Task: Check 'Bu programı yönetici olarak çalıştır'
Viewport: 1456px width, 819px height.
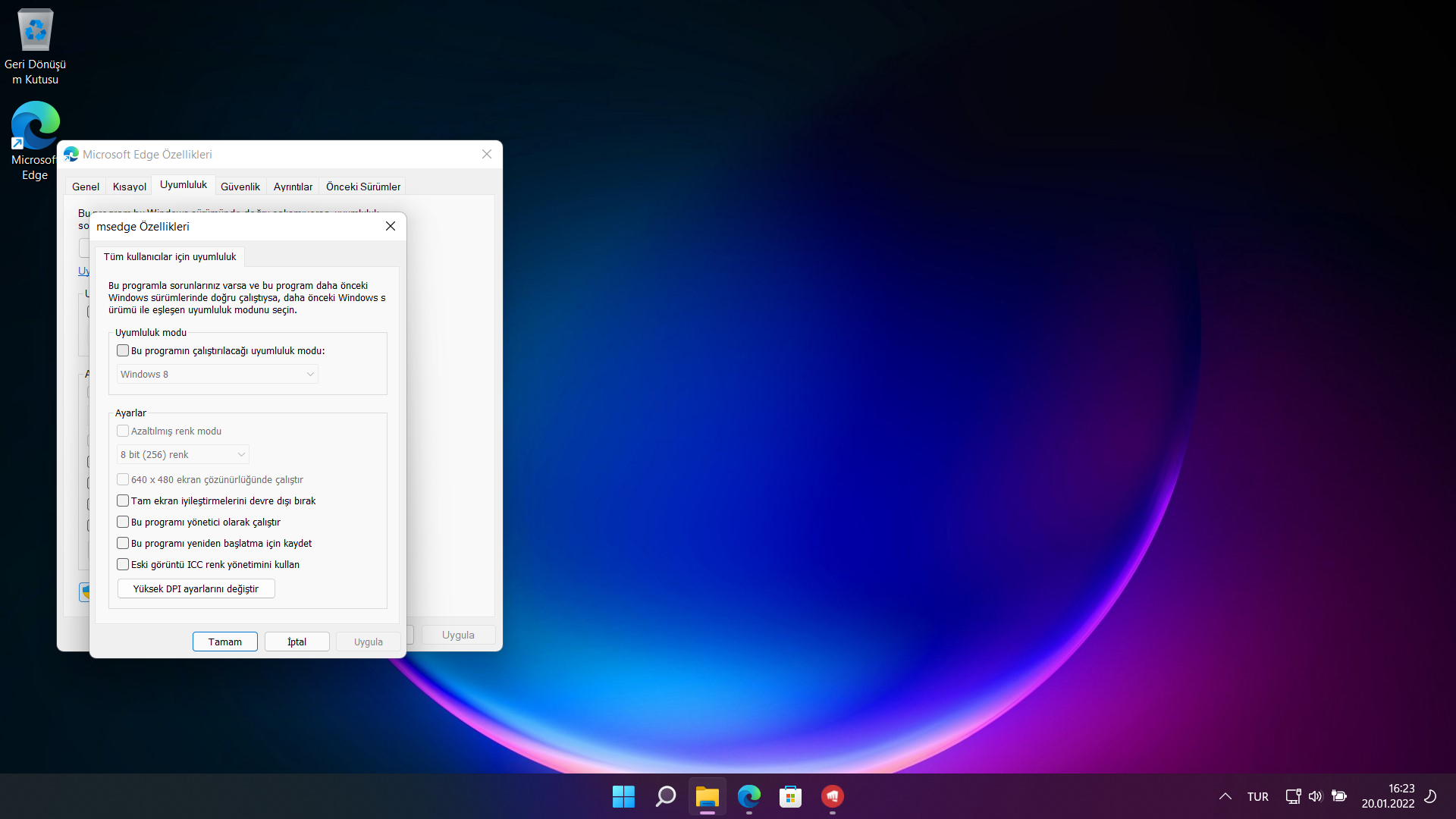Action: (x=123, y=522)
